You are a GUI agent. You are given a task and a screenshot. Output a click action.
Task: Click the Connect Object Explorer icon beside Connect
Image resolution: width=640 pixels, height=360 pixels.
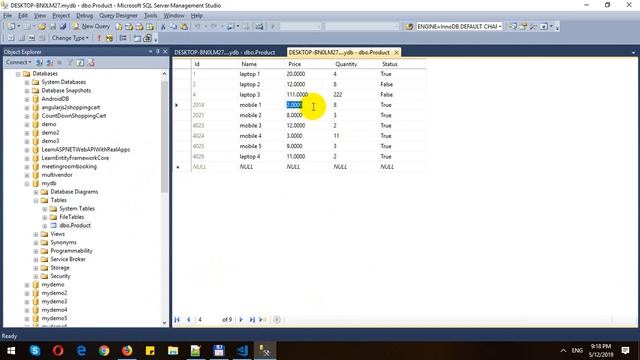(x=39, y=62)
